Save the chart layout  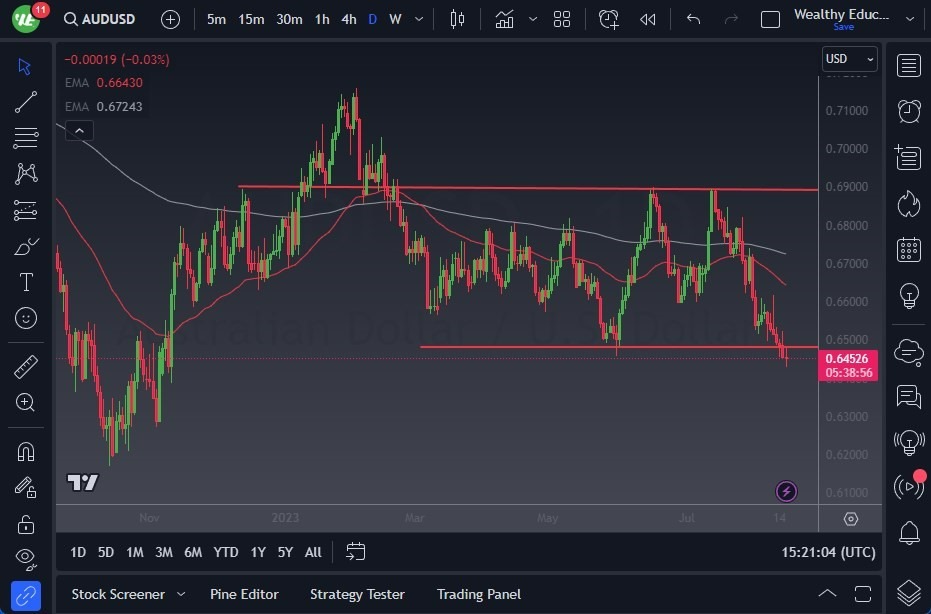pyautogui.click(x=844, y=27)
